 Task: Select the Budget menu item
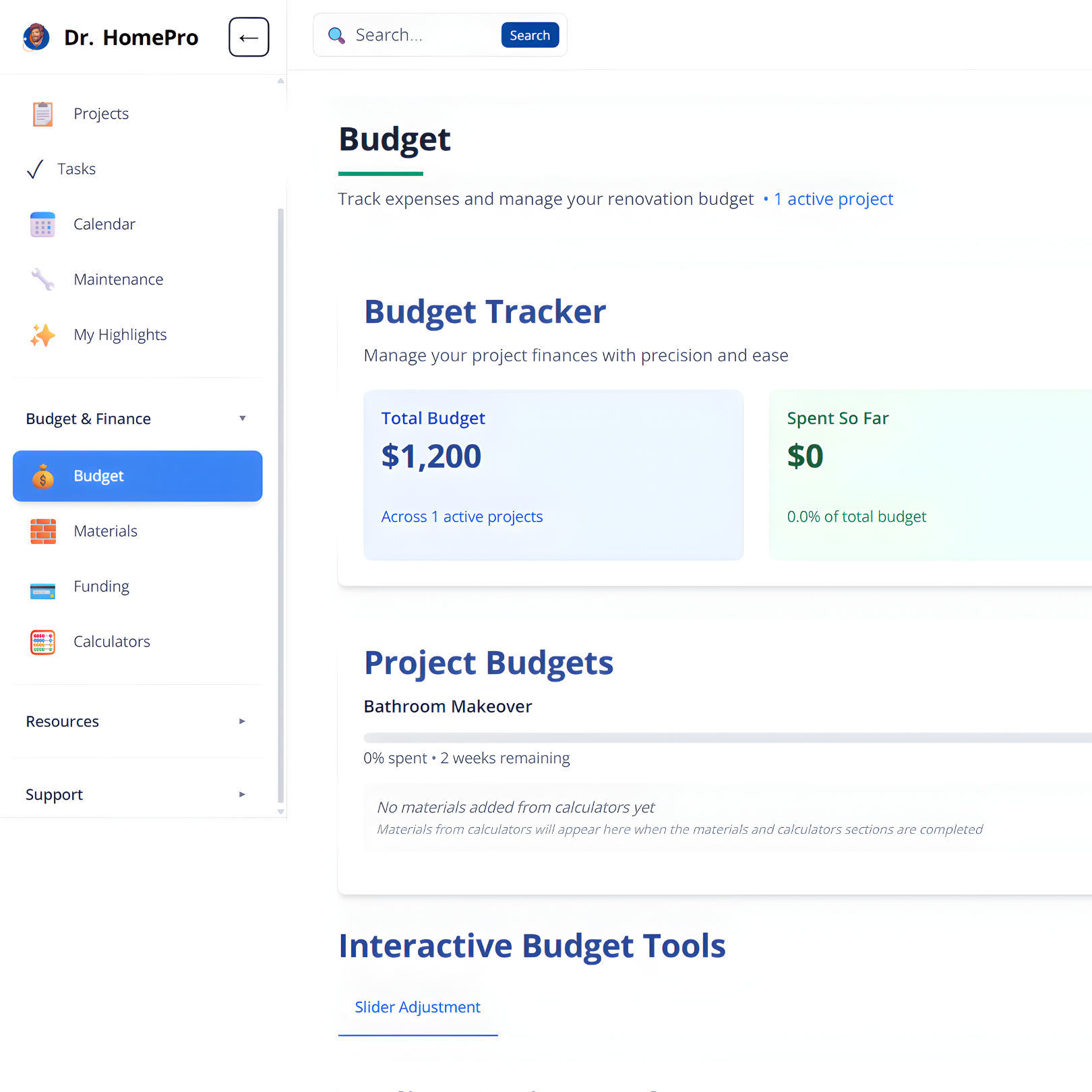point(138,476)
